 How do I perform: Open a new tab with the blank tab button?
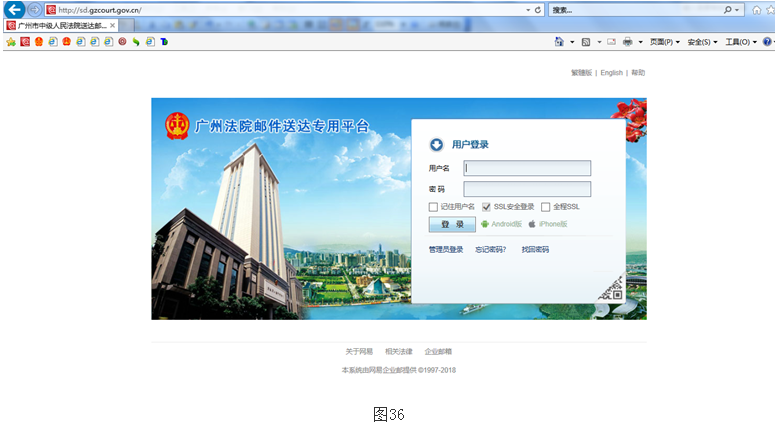[x=127, y=25]
